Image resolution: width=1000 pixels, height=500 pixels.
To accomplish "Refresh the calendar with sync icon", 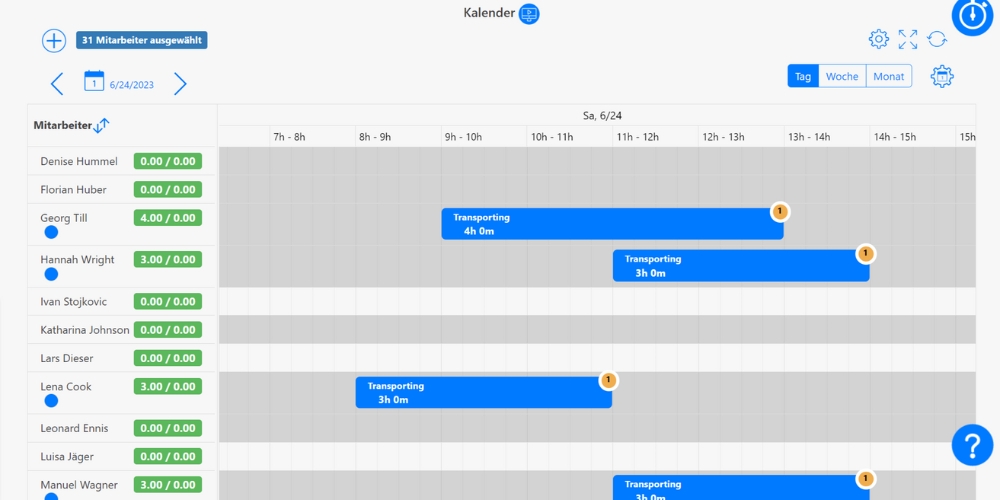I will click(x=937, y=39).
